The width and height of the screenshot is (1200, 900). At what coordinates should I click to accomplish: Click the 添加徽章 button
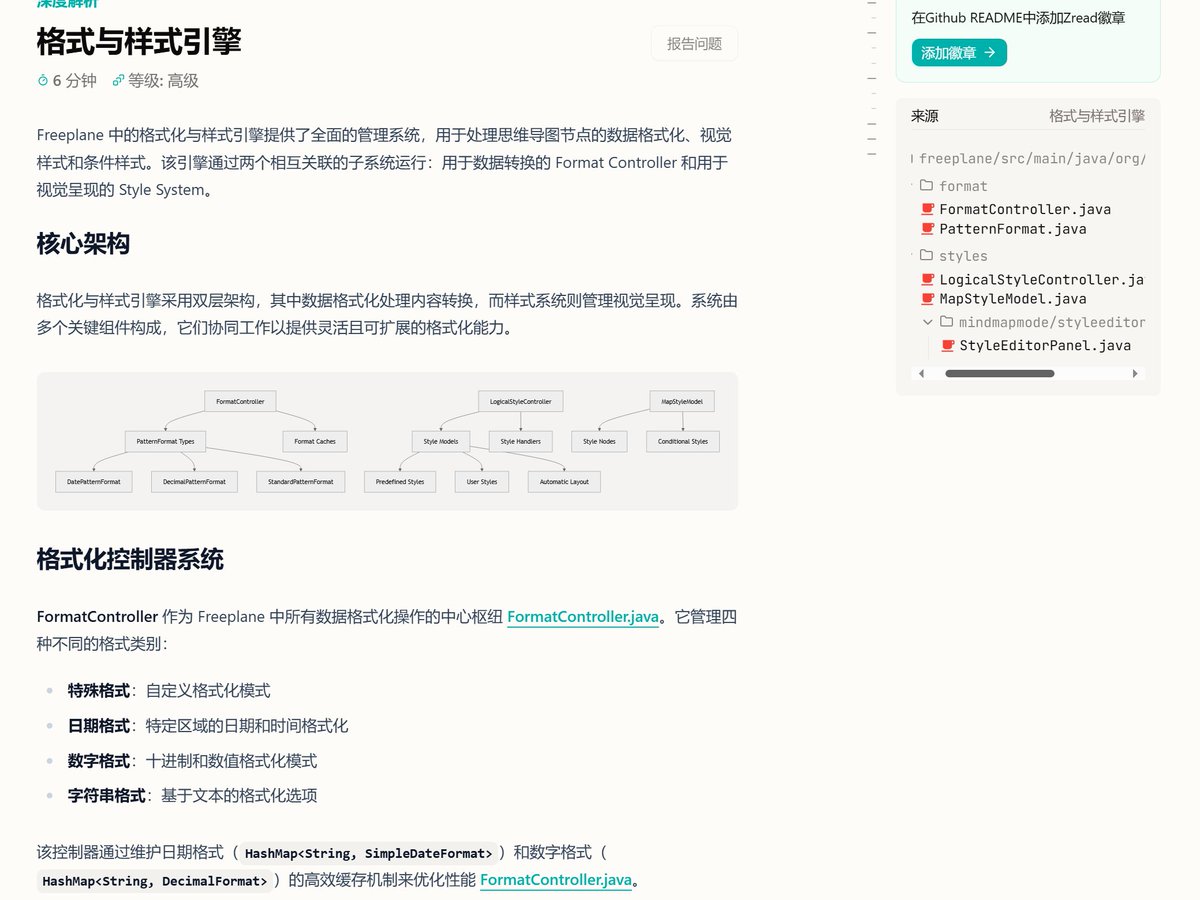(x=959, y=53)
